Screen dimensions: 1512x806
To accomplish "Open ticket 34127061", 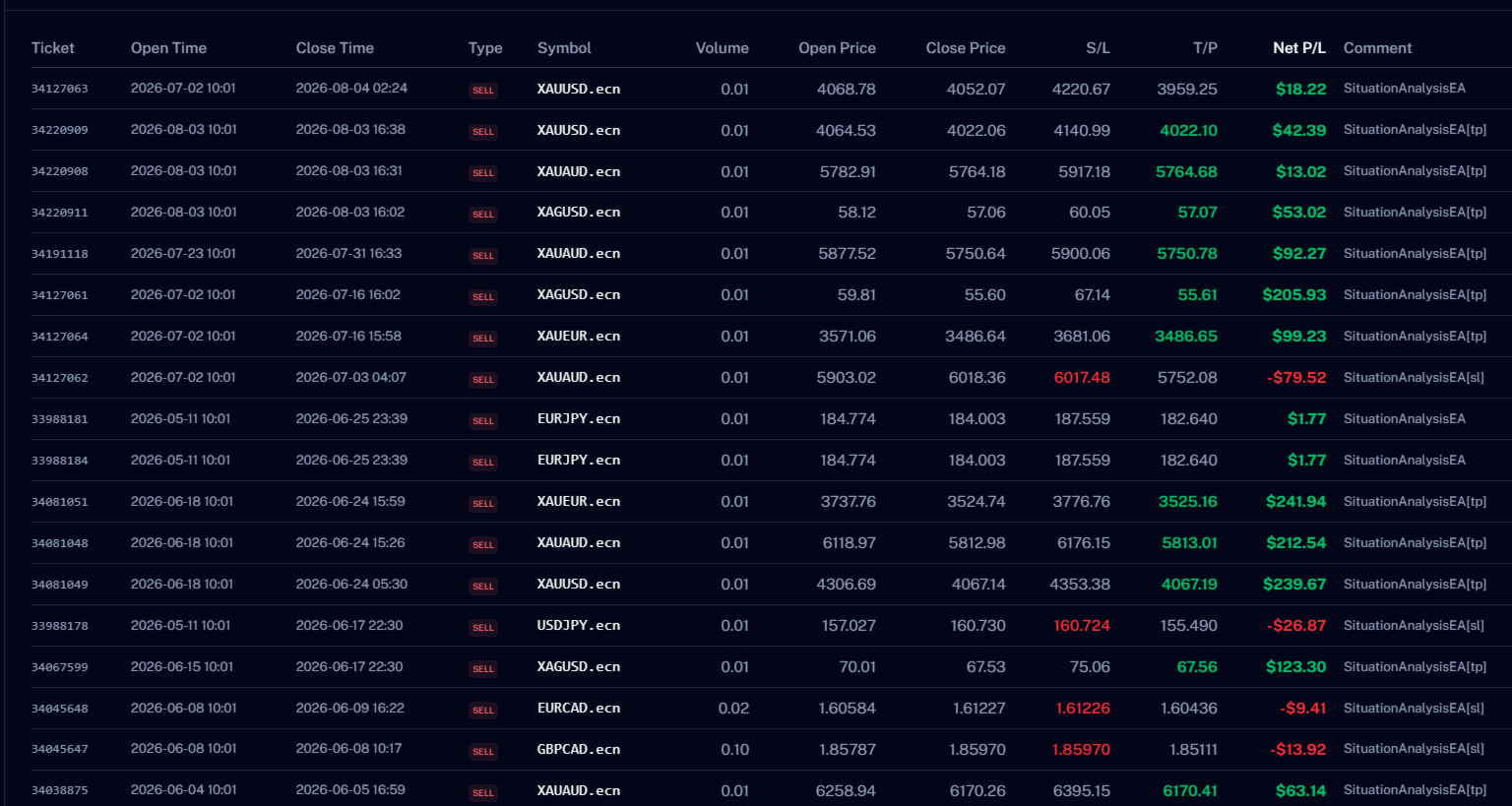I will (x=60, y=295).
